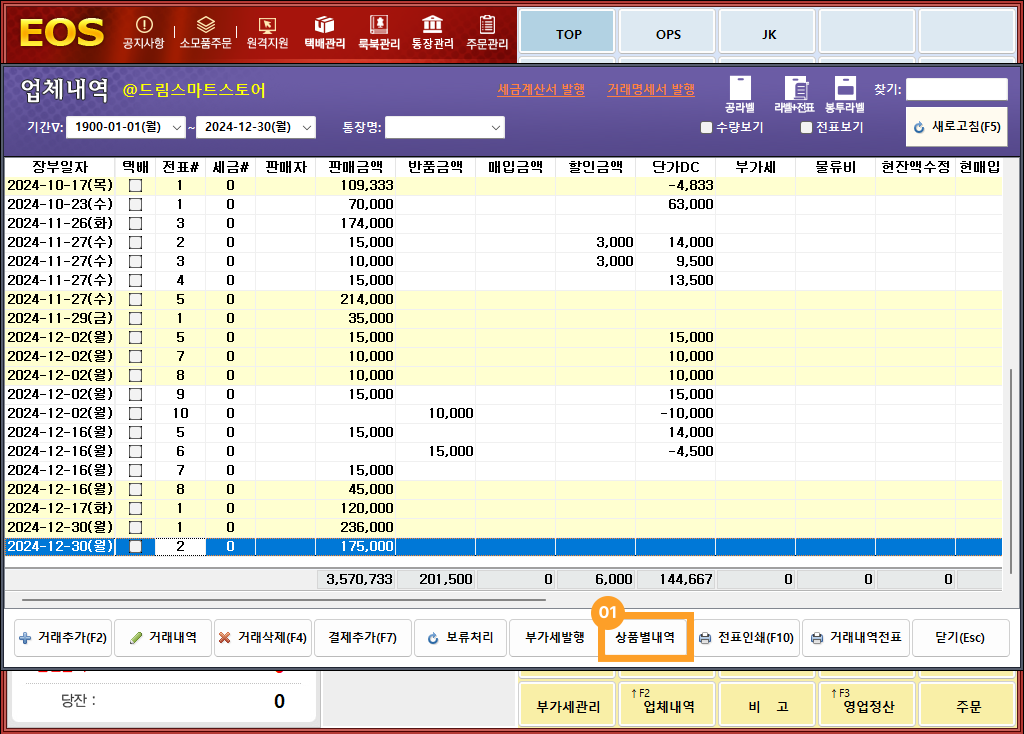
Task: Launch 원격지원 remote support
Action: (x=267, y=33)
